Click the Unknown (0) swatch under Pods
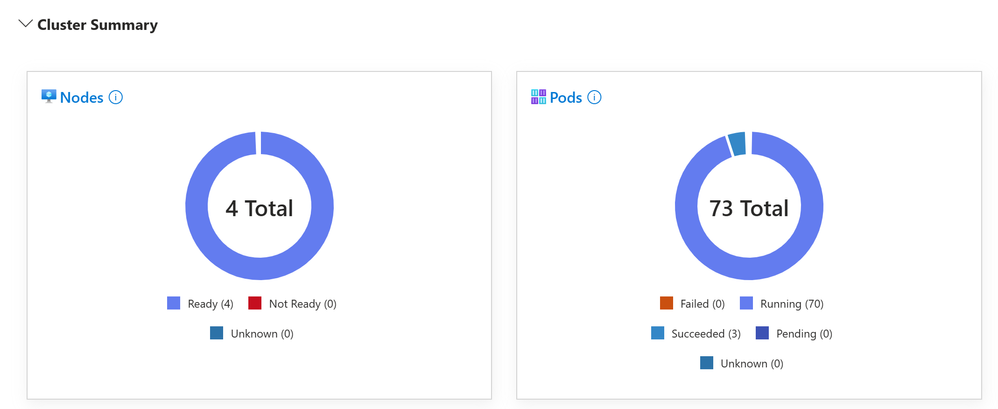 (707, 363)
